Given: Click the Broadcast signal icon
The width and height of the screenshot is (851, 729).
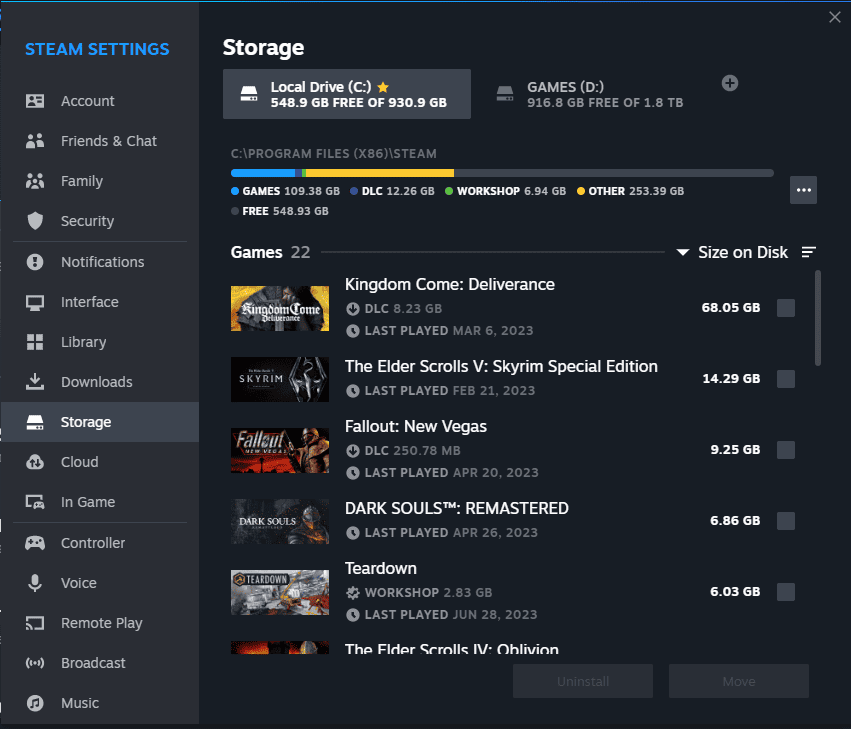Looking at the screenshot, I should coord(35,663).
